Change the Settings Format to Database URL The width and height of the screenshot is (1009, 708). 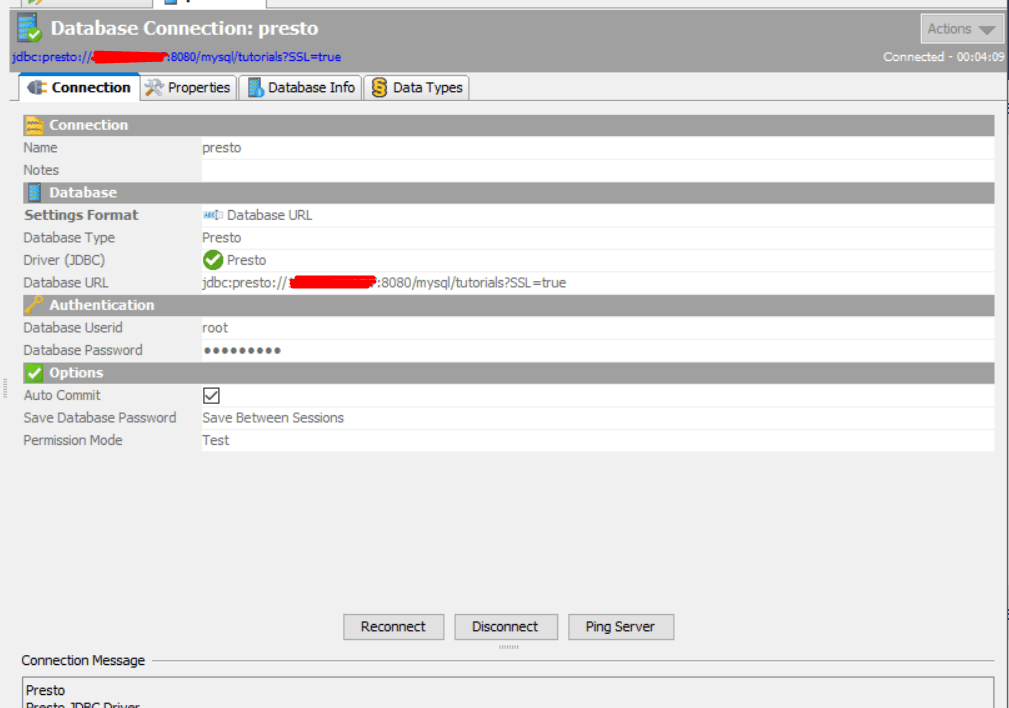[x=260, y=214]
